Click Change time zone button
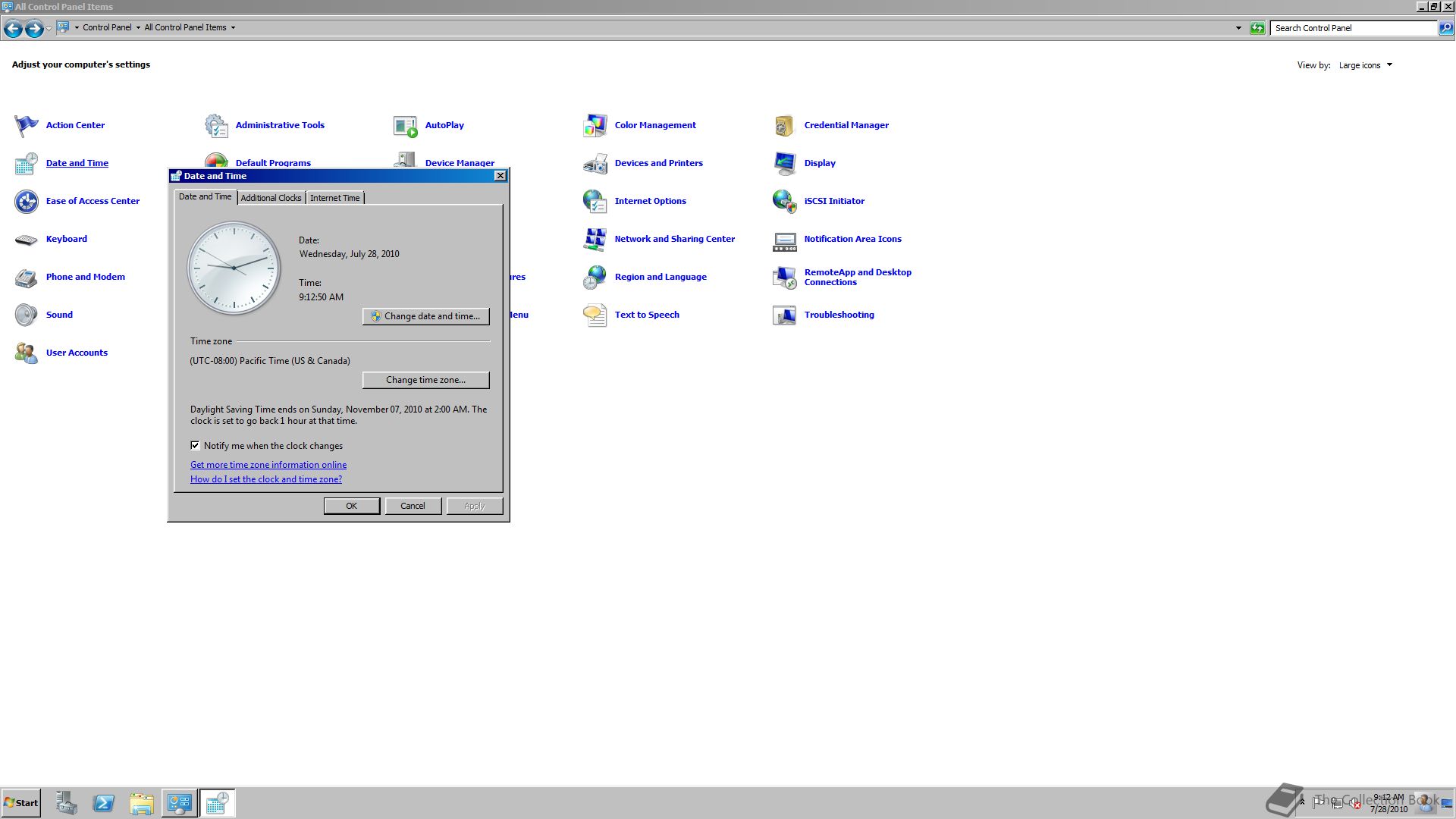This screenshot has height=819, width=1456. tap(425, 380)
